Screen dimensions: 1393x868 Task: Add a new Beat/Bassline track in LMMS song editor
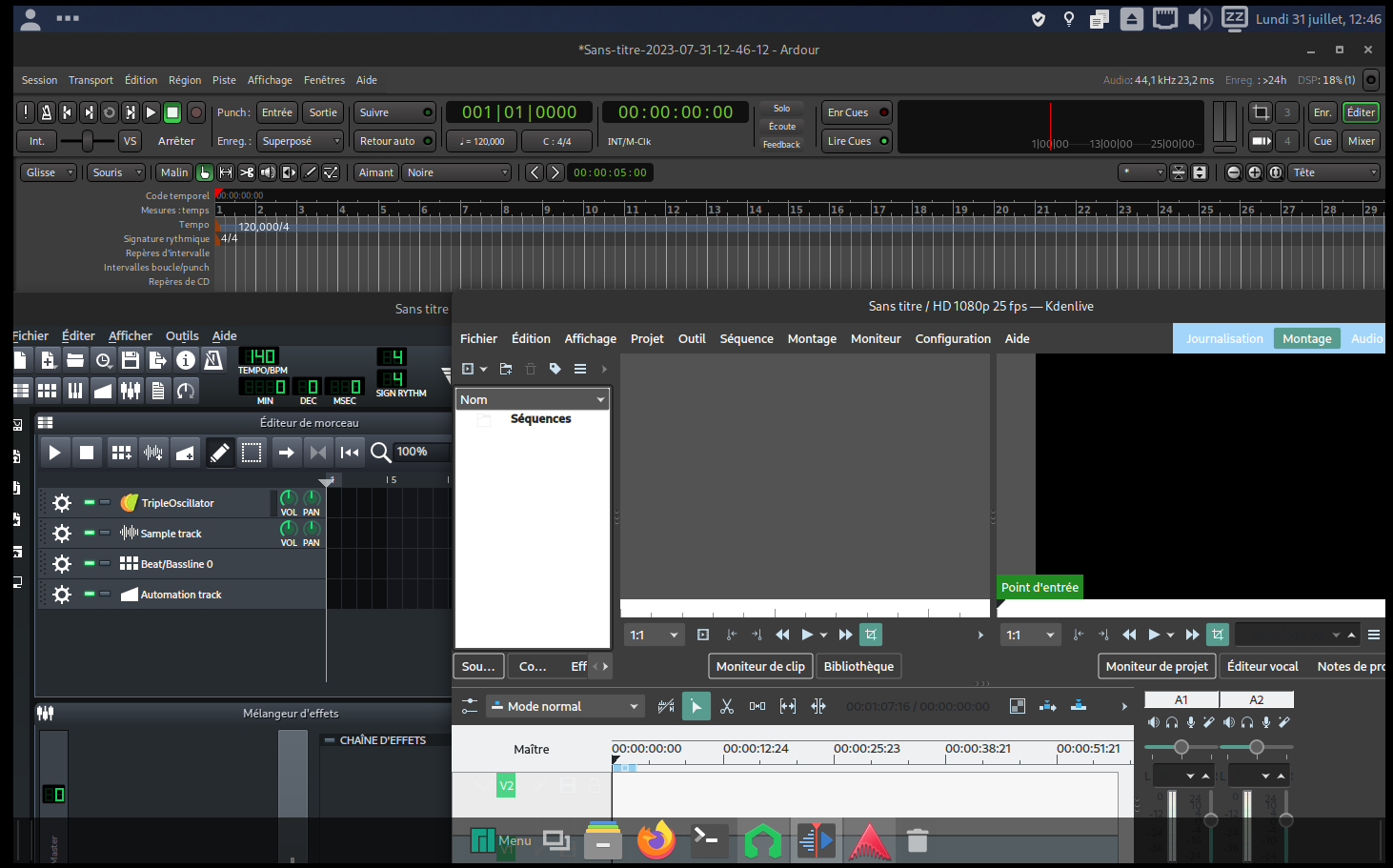pos(121,452)
